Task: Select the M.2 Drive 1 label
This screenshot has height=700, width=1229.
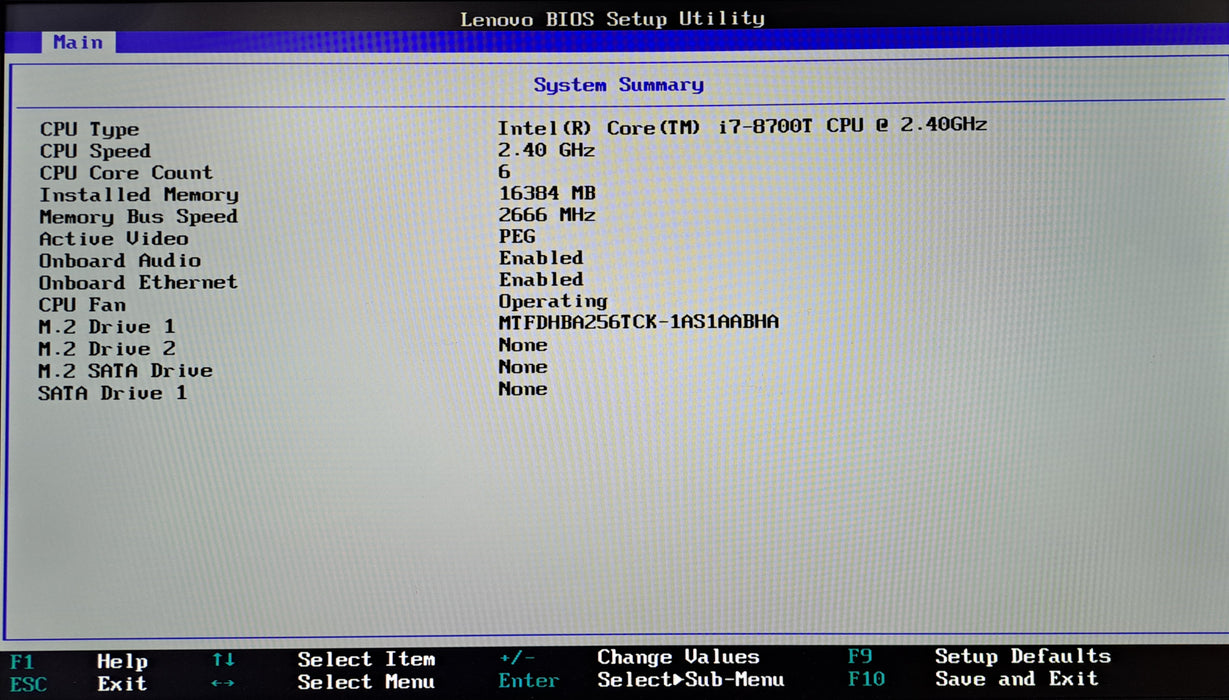Action: (x=107, y=327)
